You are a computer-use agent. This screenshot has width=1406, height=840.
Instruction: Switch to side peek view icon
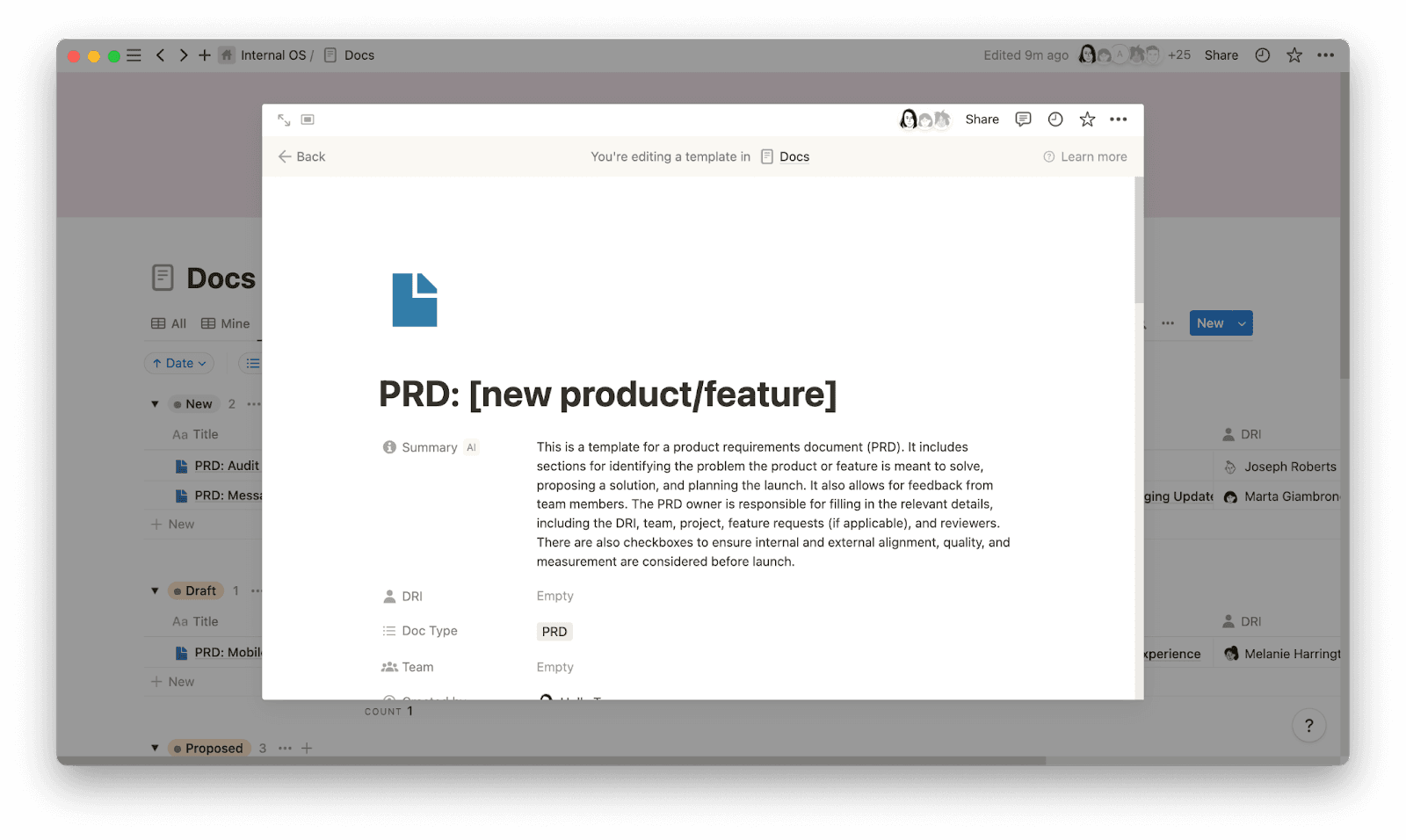pos(308,118)
